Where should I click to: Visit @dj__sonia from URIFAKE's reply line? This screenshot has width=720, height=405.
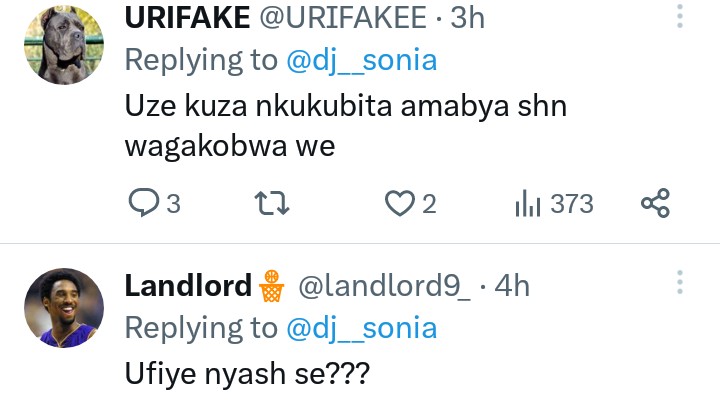tap(362, 60)
